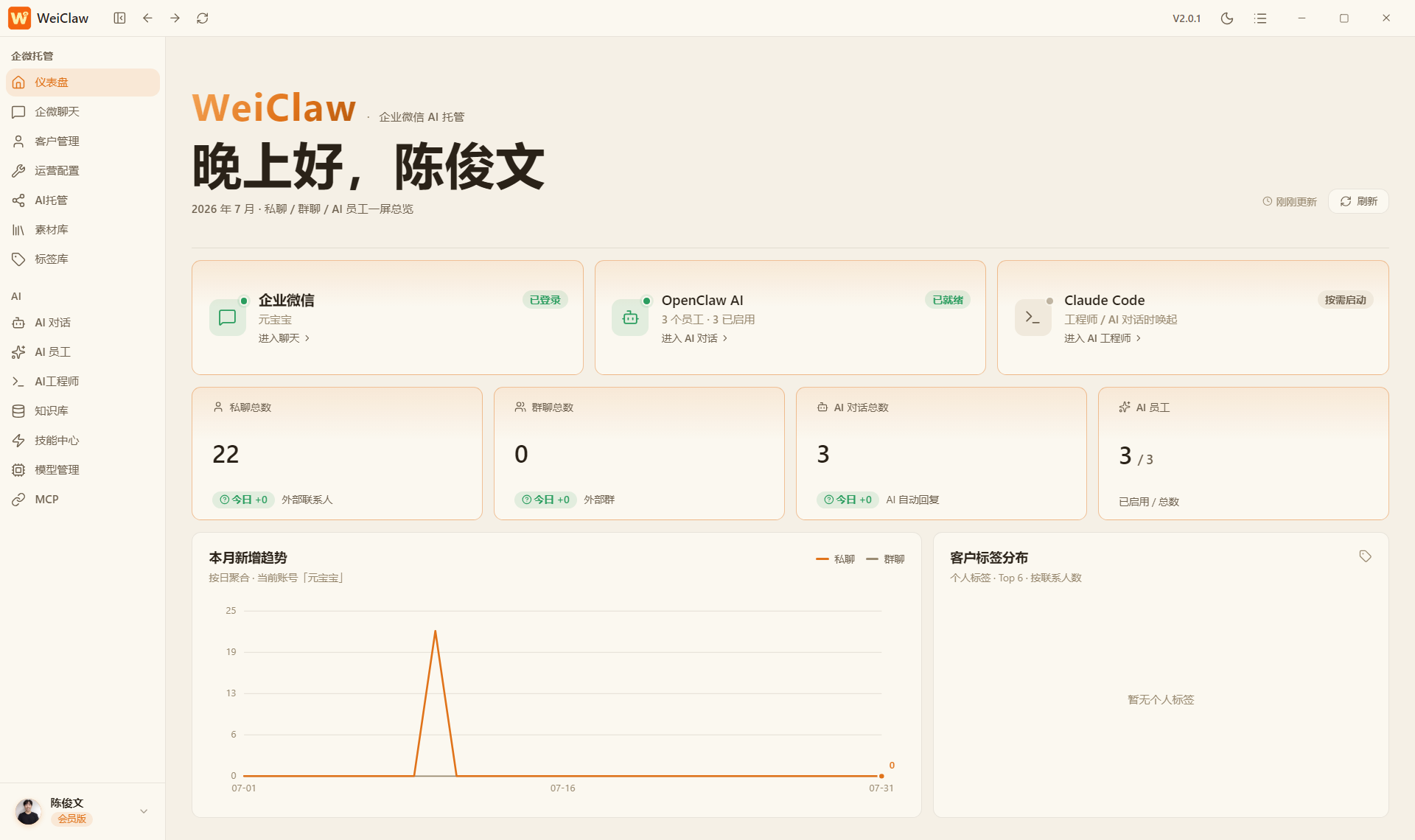Click the tag icon beside 标签库
This screenshot has width=1415, height=840.
(x=18, y=259)
